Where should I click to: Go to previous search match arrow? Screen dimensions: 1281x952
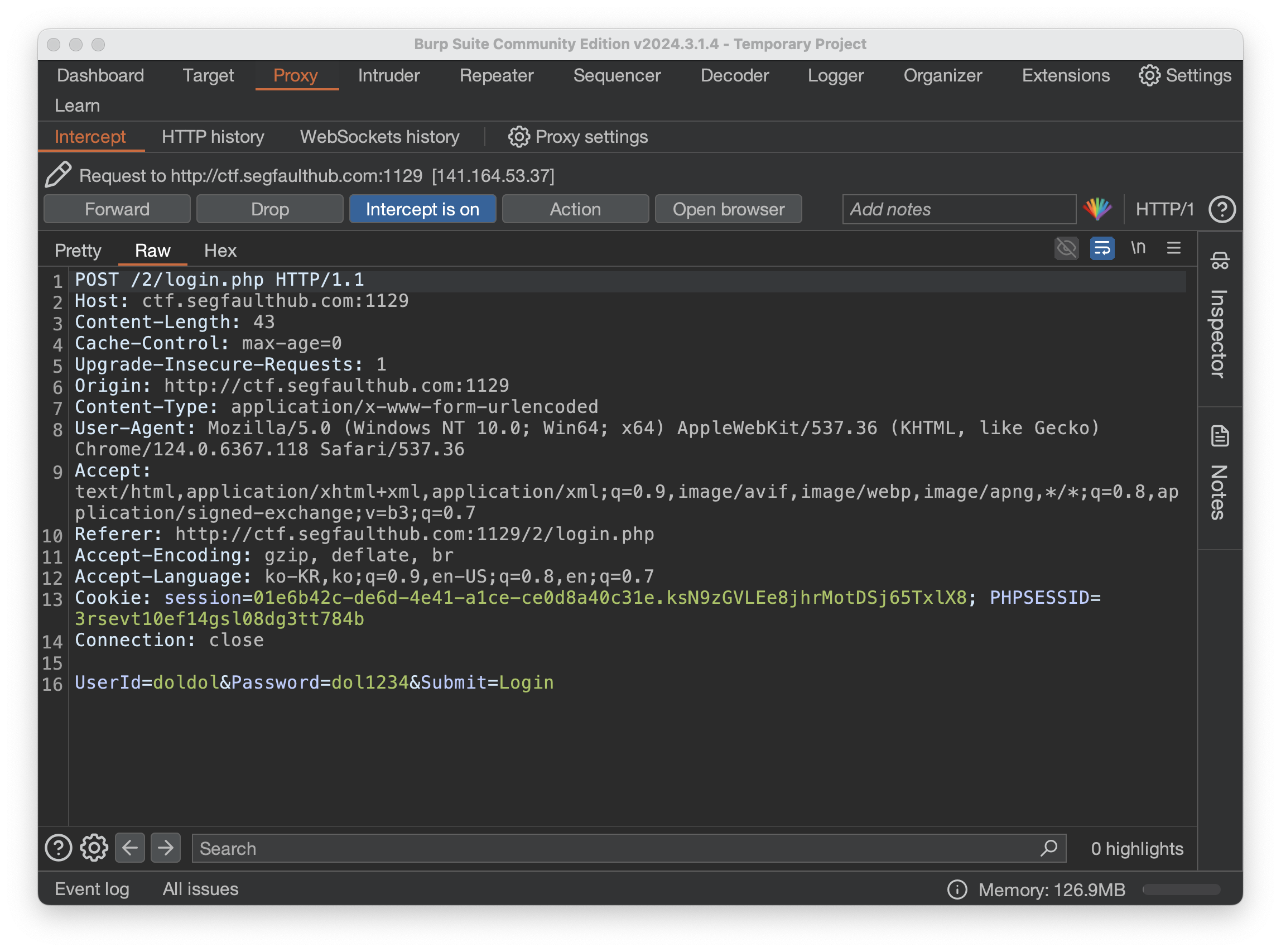pyautogui.click(x=129, y=848)
